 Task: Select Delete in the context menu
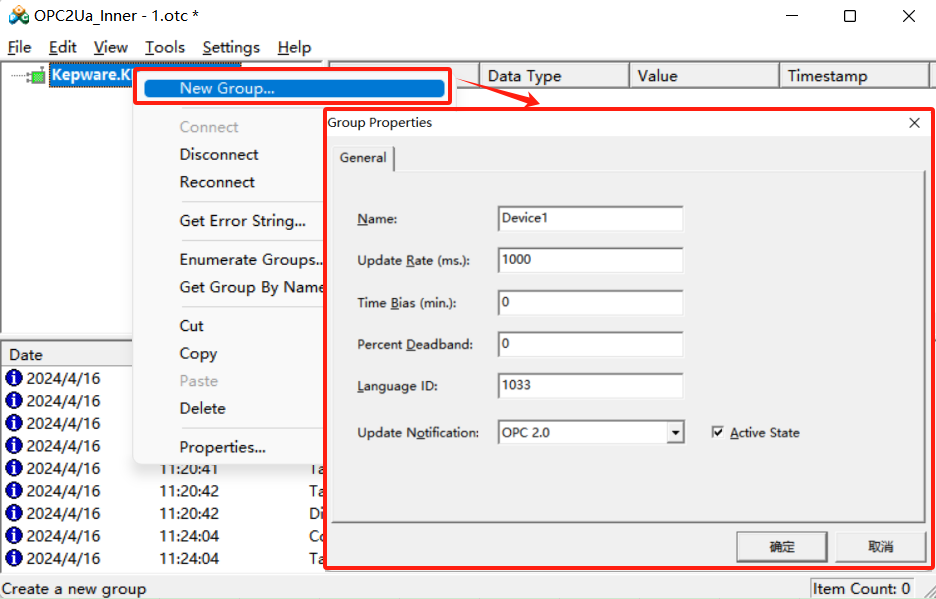[202, 408]
